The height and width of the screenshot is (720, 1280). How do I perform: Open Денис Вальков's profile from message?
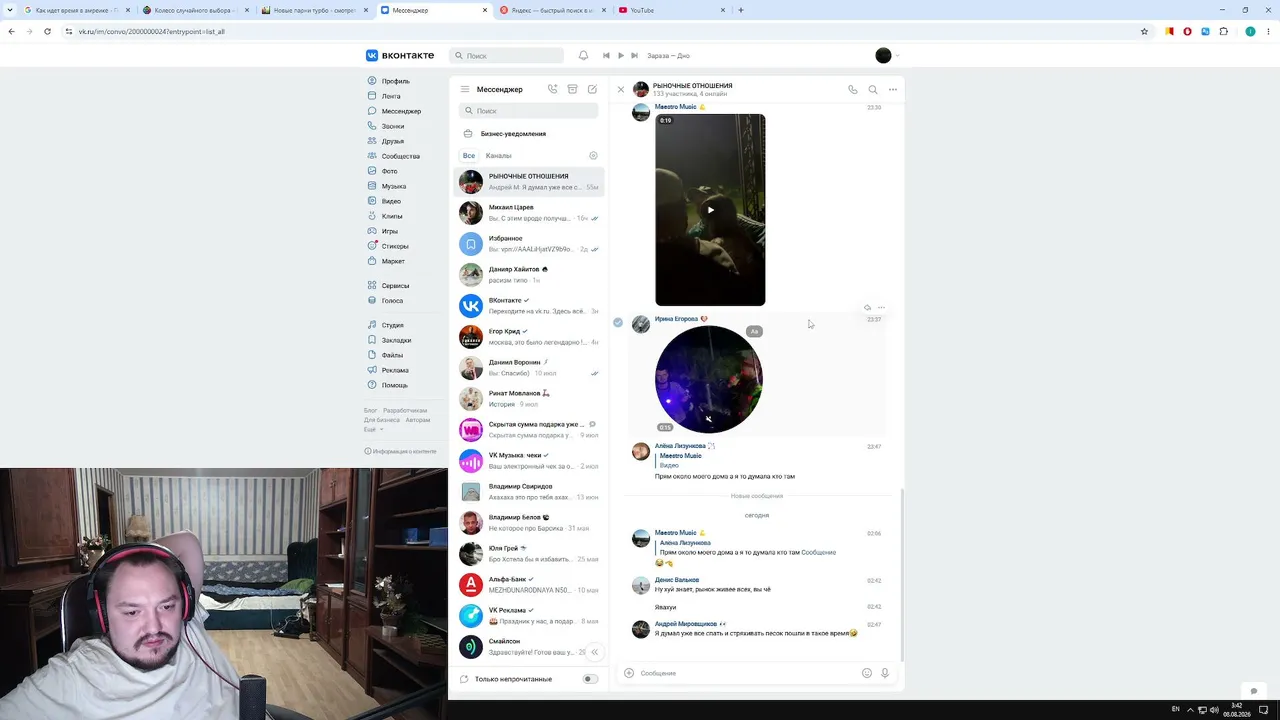[677, 580]
